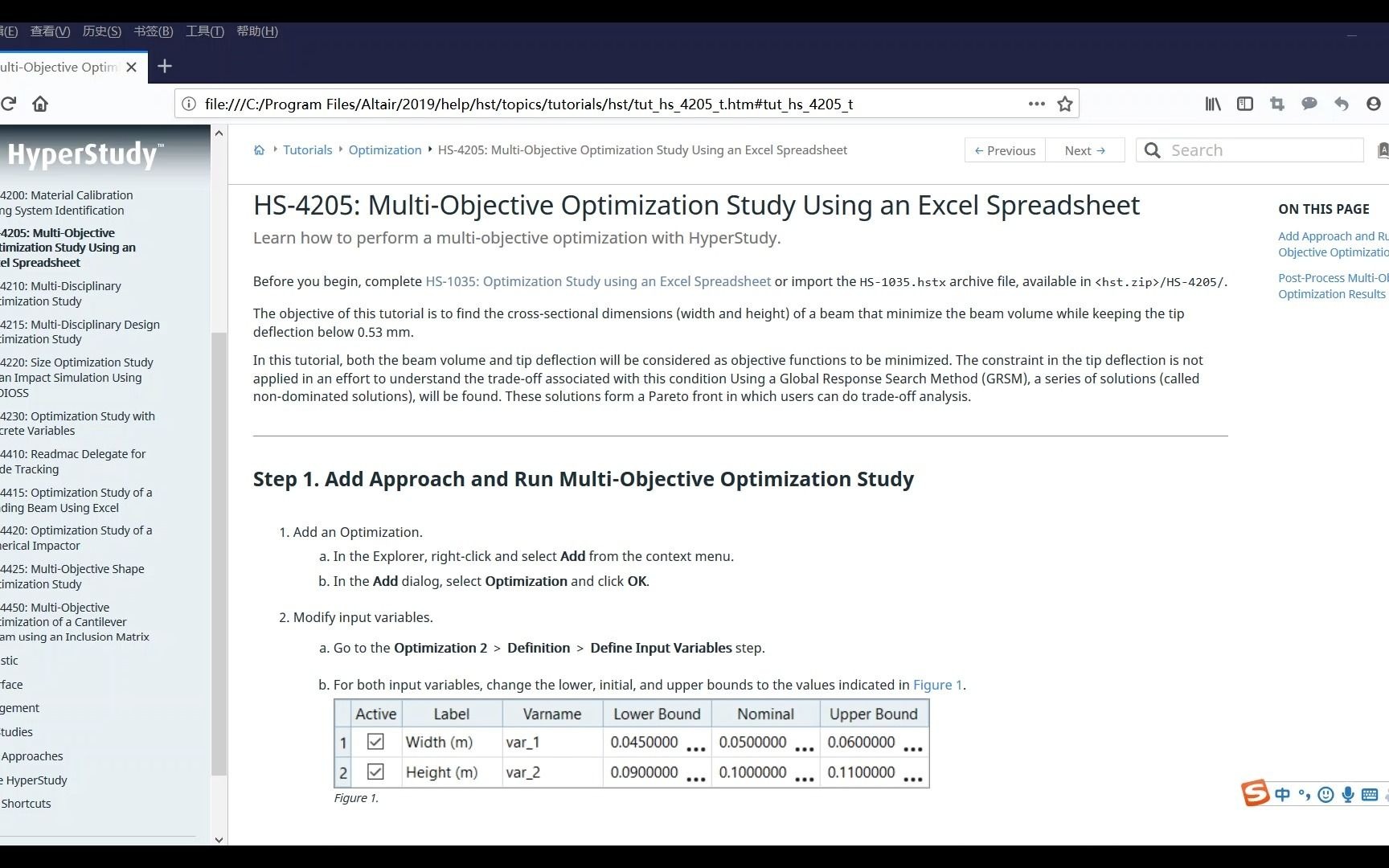Take a screenshot with the crop icon
The width and height of the screenshot is (1389, 868).
[1276, 104]
